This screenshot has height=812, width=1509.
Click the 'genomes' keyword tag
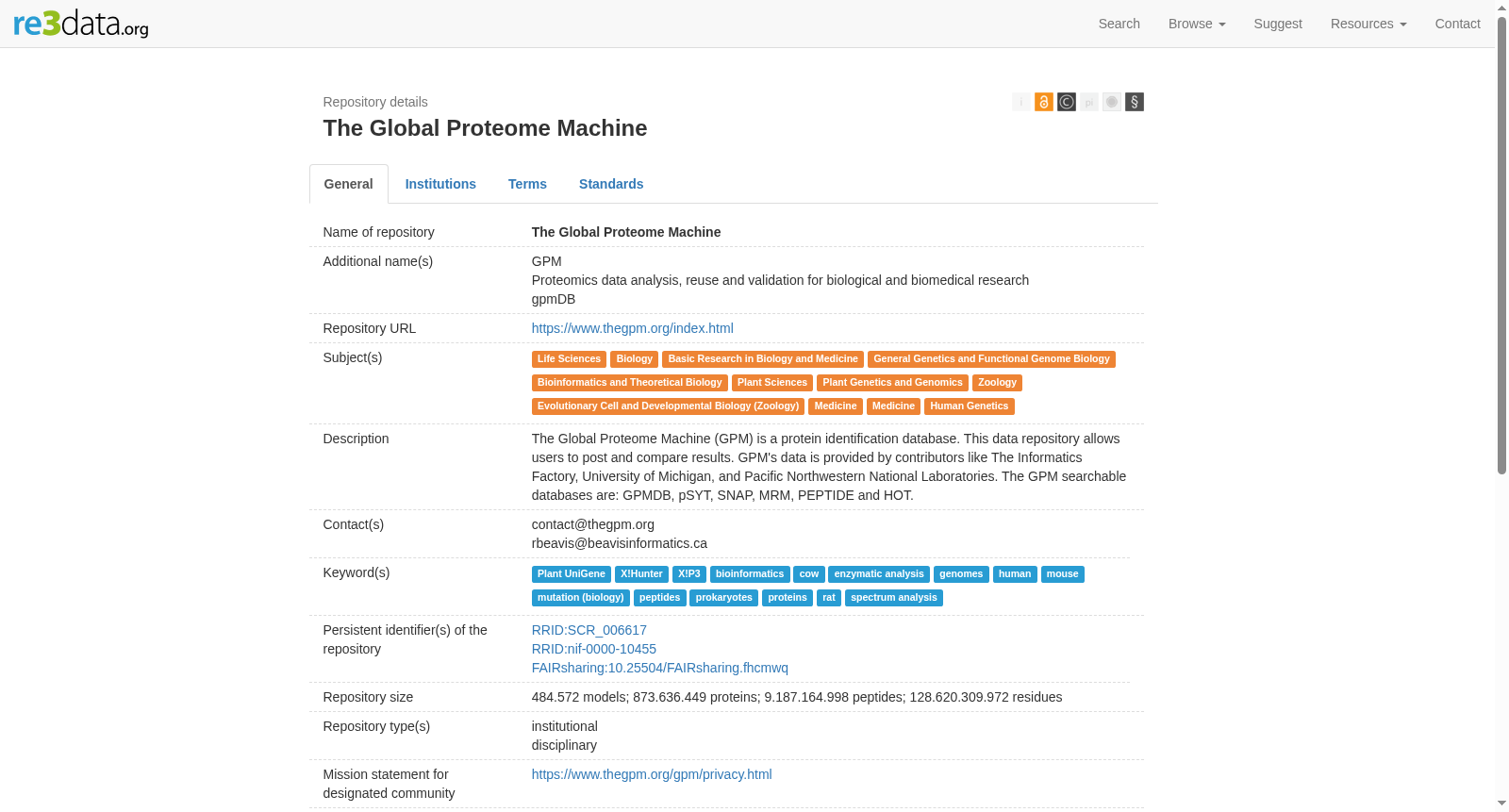(x=961, y=574)
